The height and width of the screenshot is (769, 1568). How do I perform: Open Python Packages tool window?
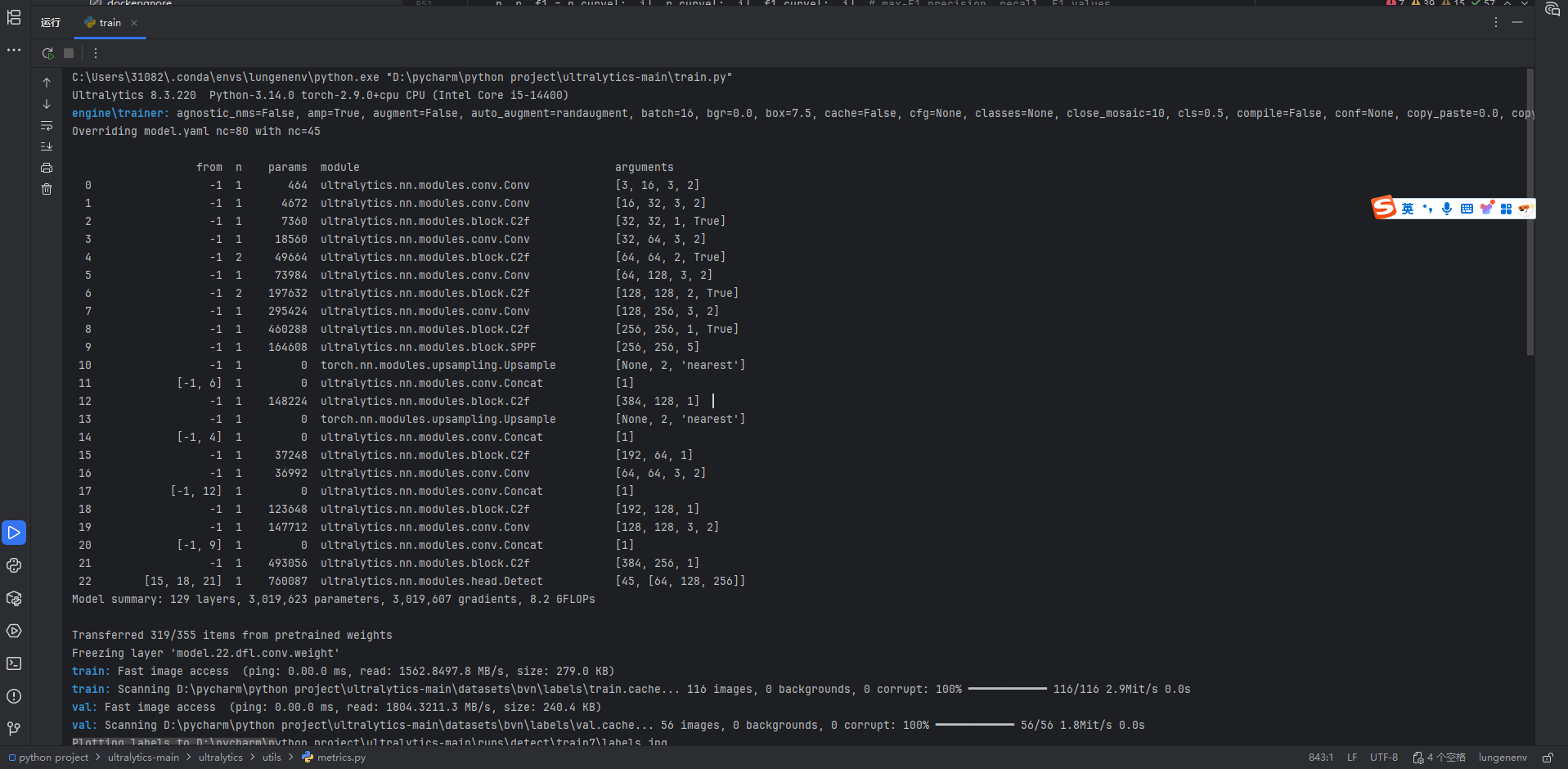pyautogui.click(x=14, y=598)
